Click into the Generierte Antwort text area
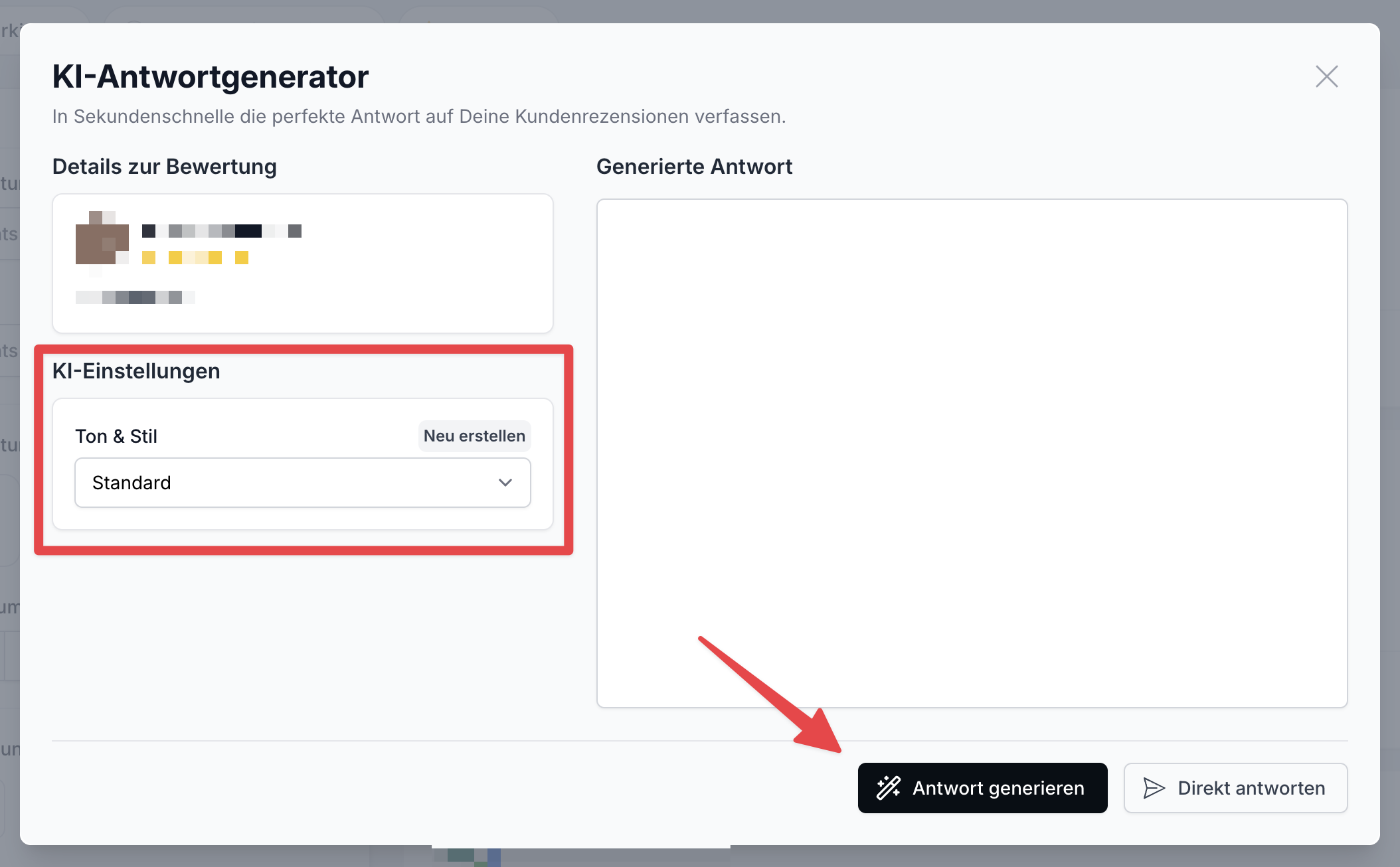This screenshot has height=867, width=1400. [x=972, y=453]
